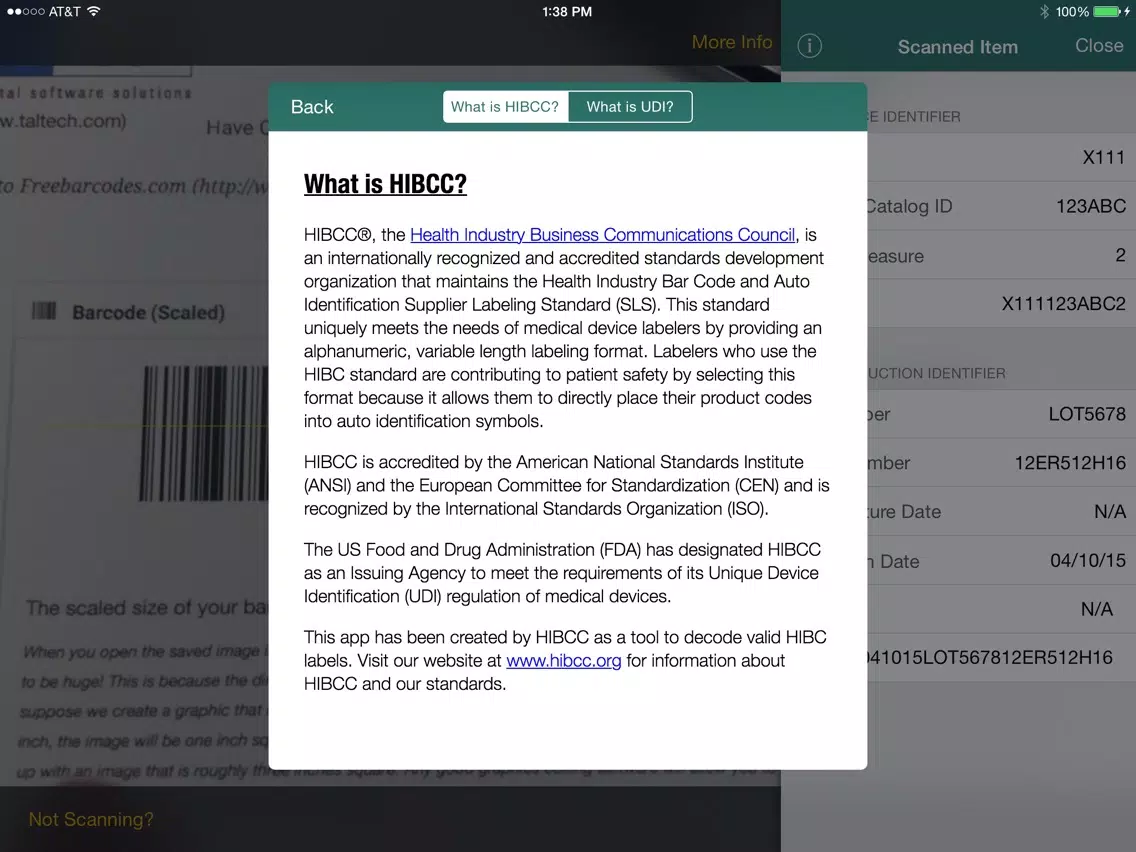This screenshot has width=1136, height=852.
Task: Tap the battery icon in status bar
Action: 1108,12
